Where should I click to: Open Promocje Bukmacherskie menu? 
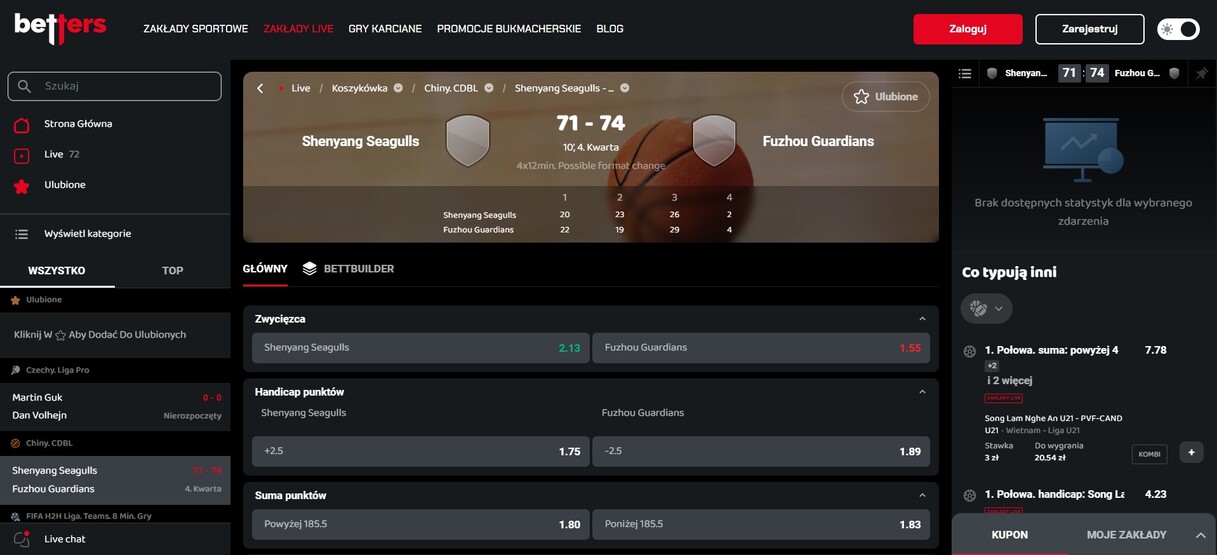click(509, 29)
